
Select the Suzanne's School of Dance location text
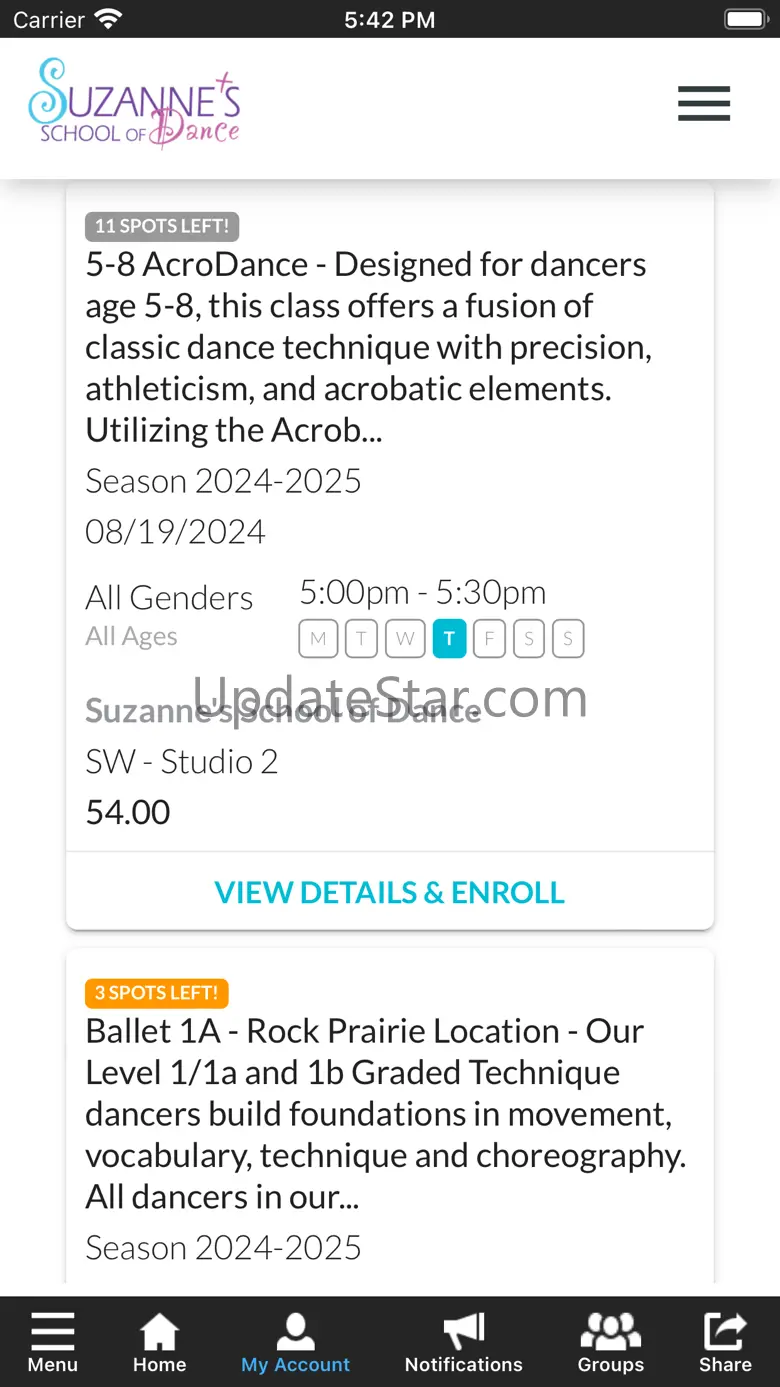(283, 711)
